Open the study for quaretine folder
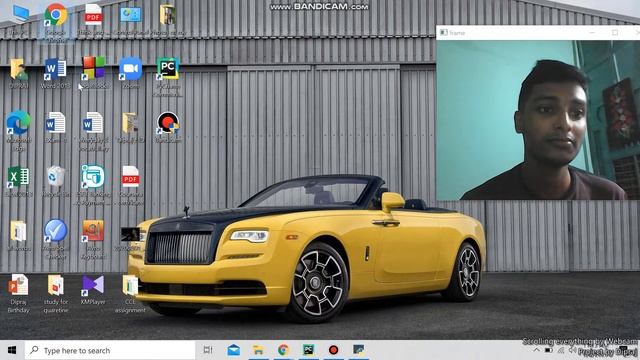640x360 pixels. click(56, 293)
